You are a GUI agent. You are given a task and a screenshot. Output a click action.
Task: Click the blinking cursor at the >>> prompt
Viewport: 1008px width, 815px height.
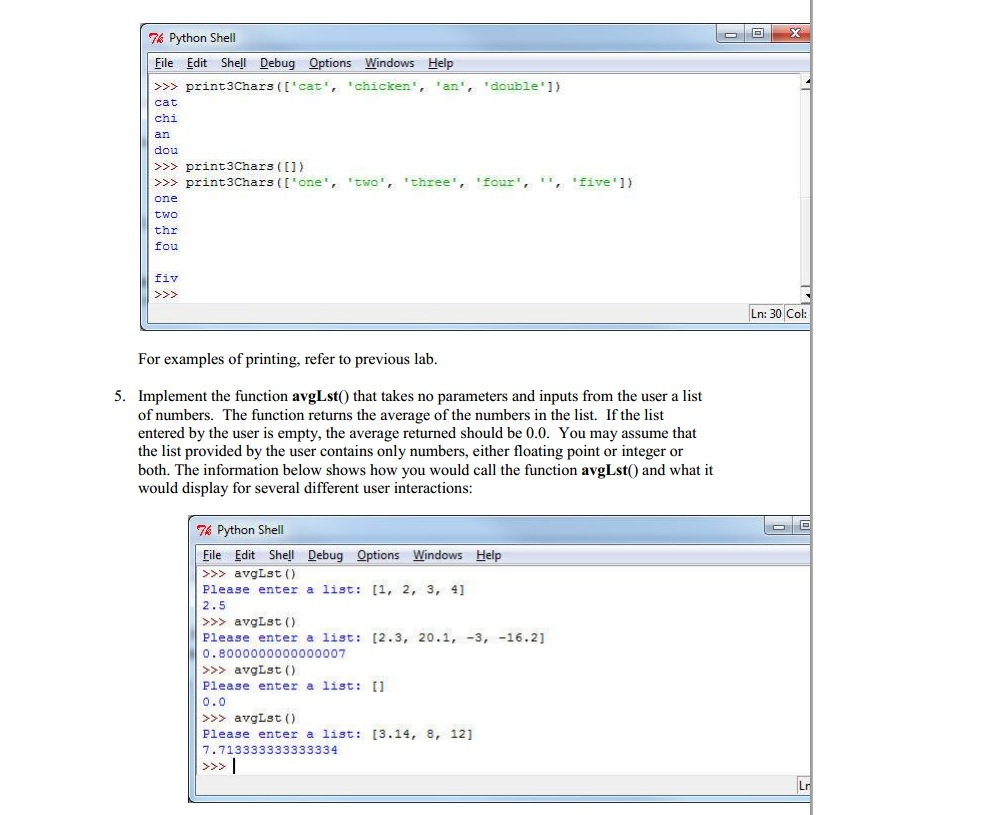click(x=234, y=766)
